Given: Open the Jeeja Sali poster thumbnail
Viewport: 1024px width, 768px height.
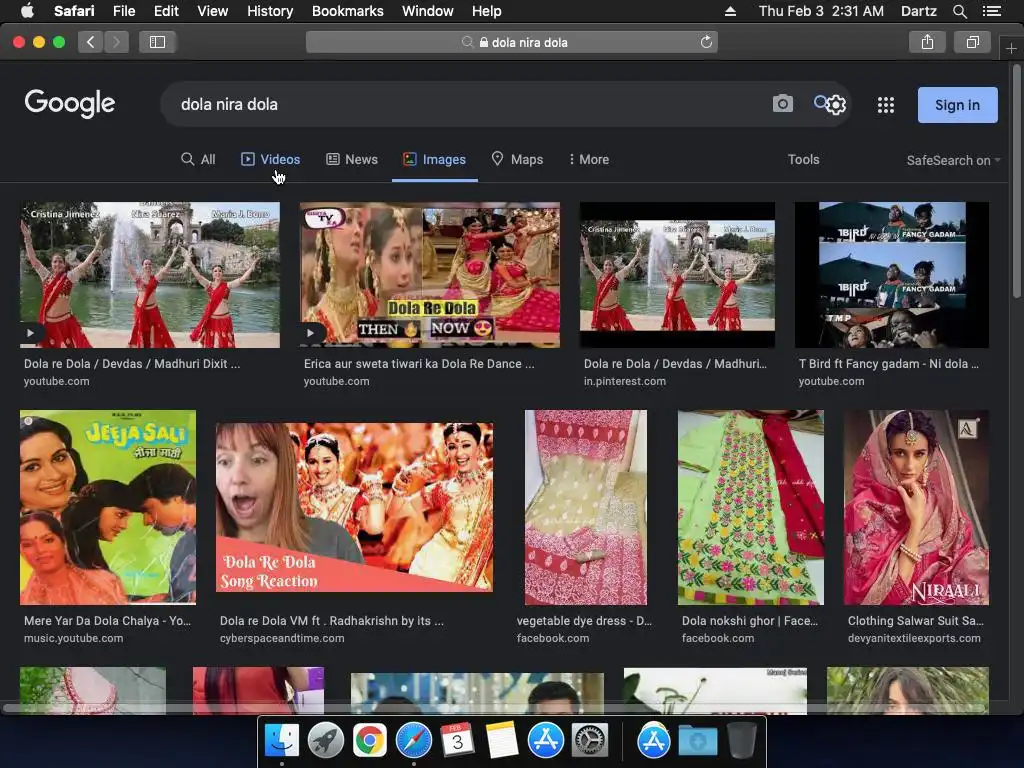Looking at the screenshot, I should (108, 507).
